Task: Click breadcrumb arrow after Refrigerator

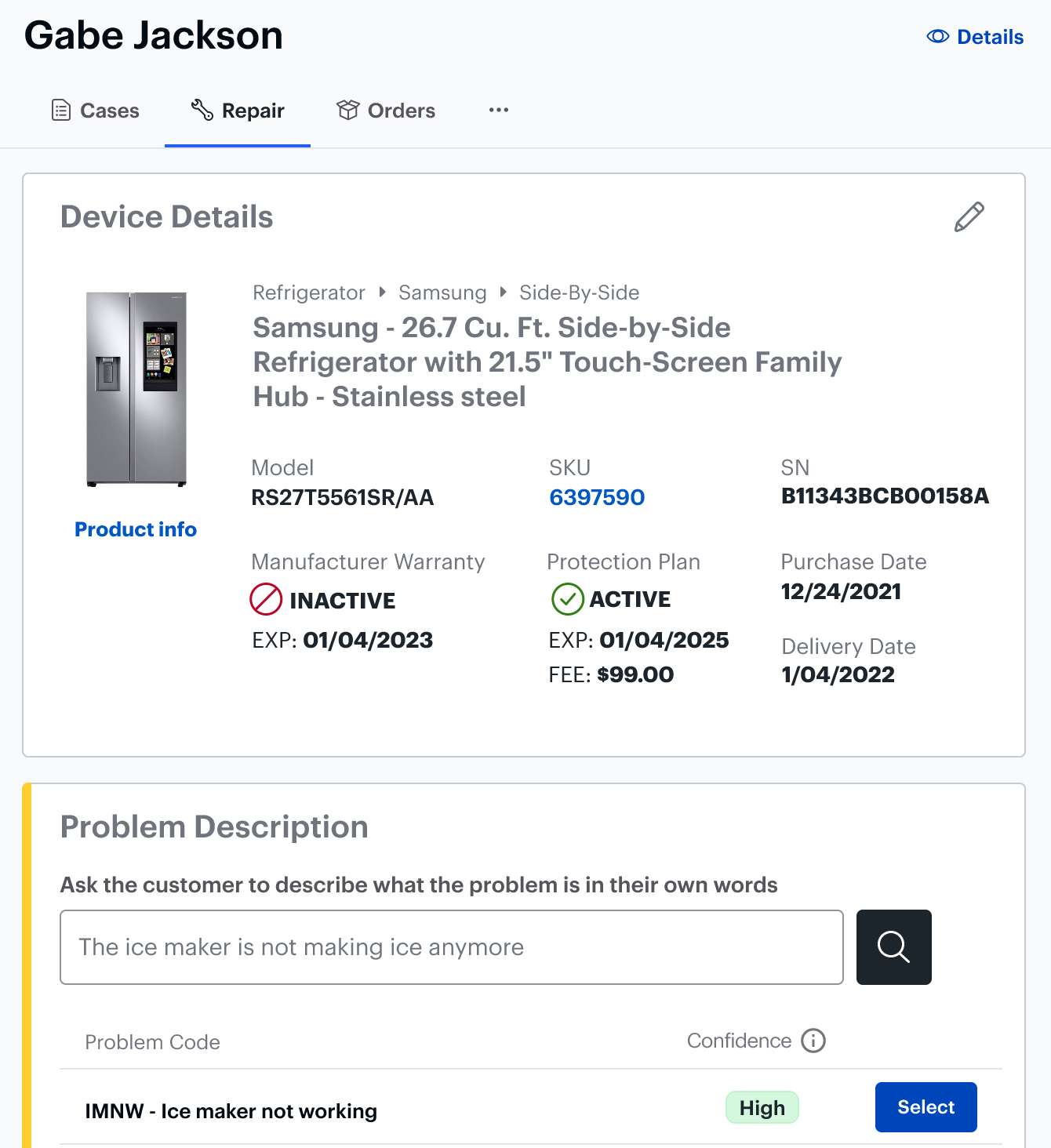Action: [x=382, y=292]
